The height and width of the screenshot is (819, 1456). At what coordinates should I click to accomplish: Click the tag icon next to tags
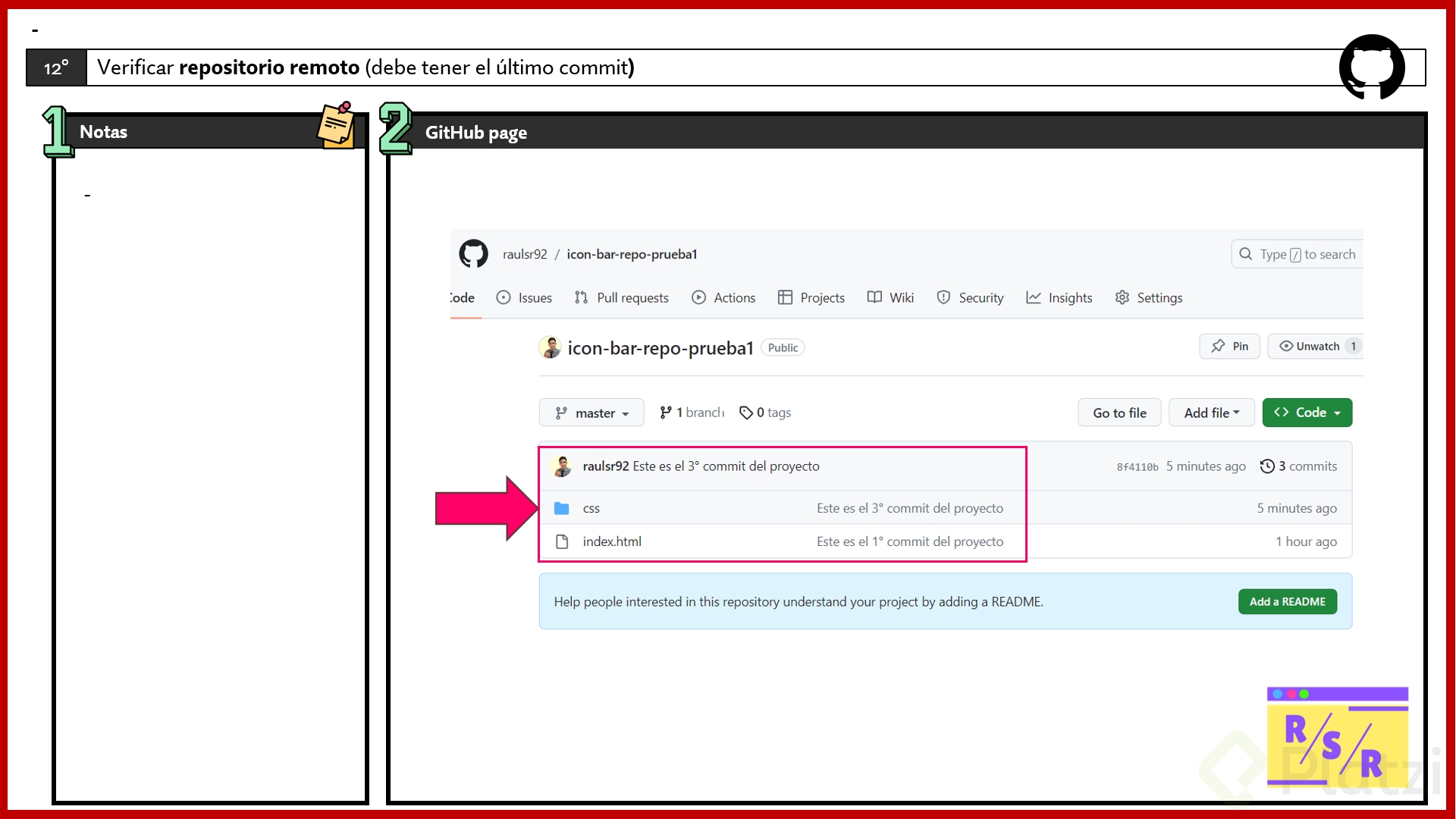point(746,413)
